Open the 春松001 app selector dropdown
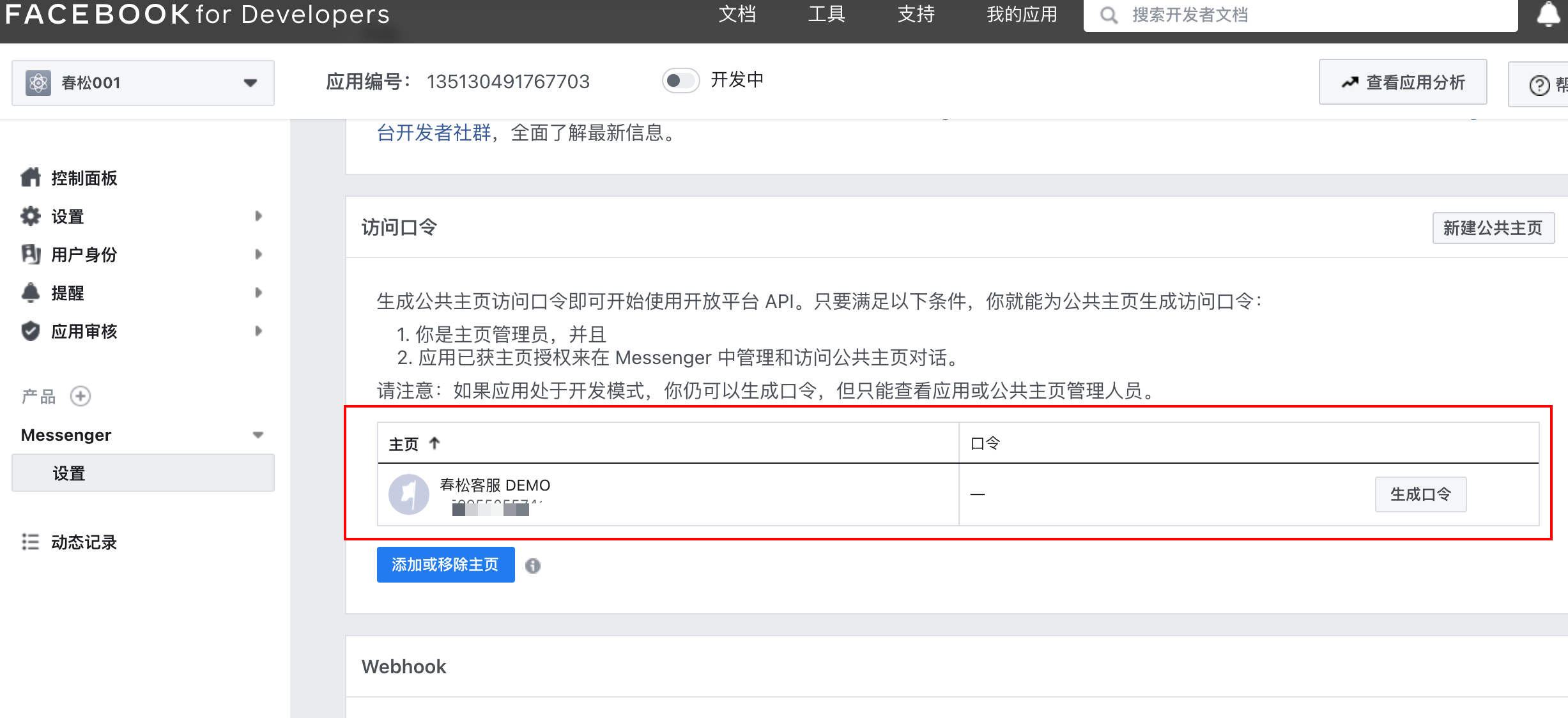1568x718 pixels. (143, 83)
